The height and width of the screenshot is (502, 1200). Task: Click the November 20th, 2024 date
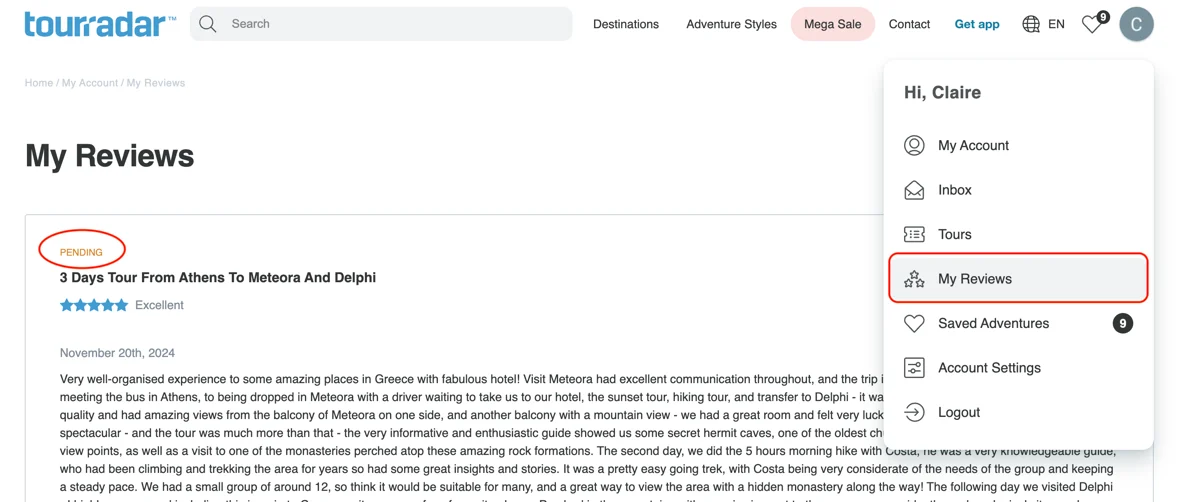click(x=117, y=353)
